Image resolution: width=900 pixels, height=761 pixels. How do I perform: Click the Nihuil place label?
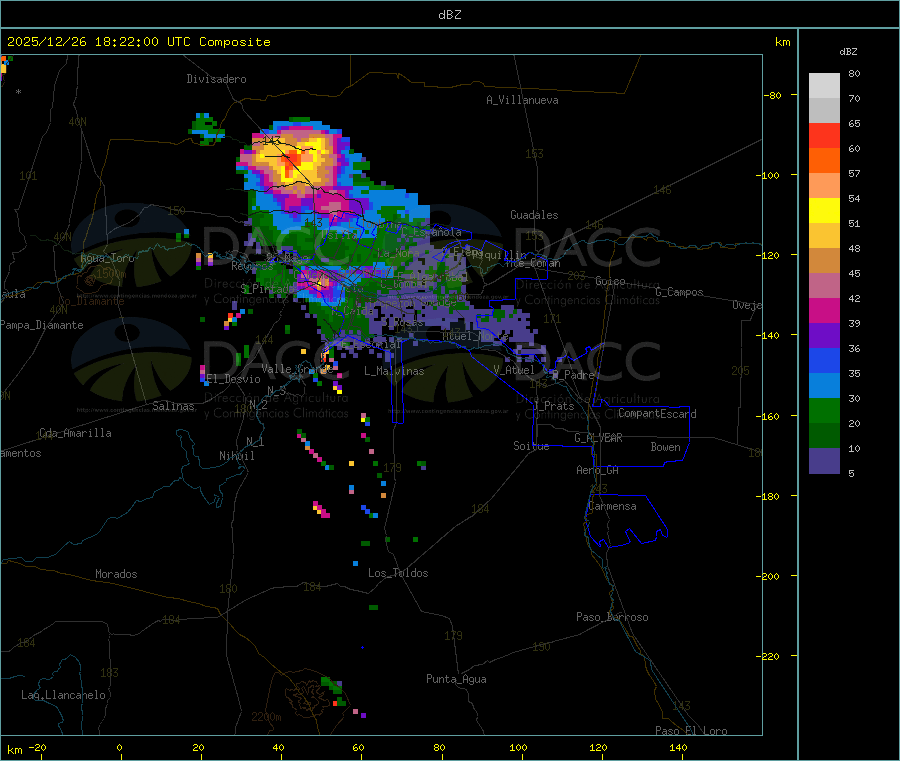pyautogui.click(x=236, y=456)
